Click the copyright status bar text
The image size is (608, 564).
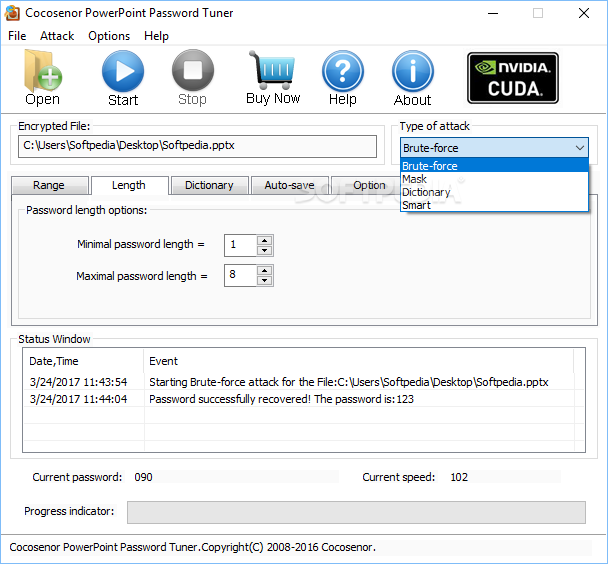[193, 547]
